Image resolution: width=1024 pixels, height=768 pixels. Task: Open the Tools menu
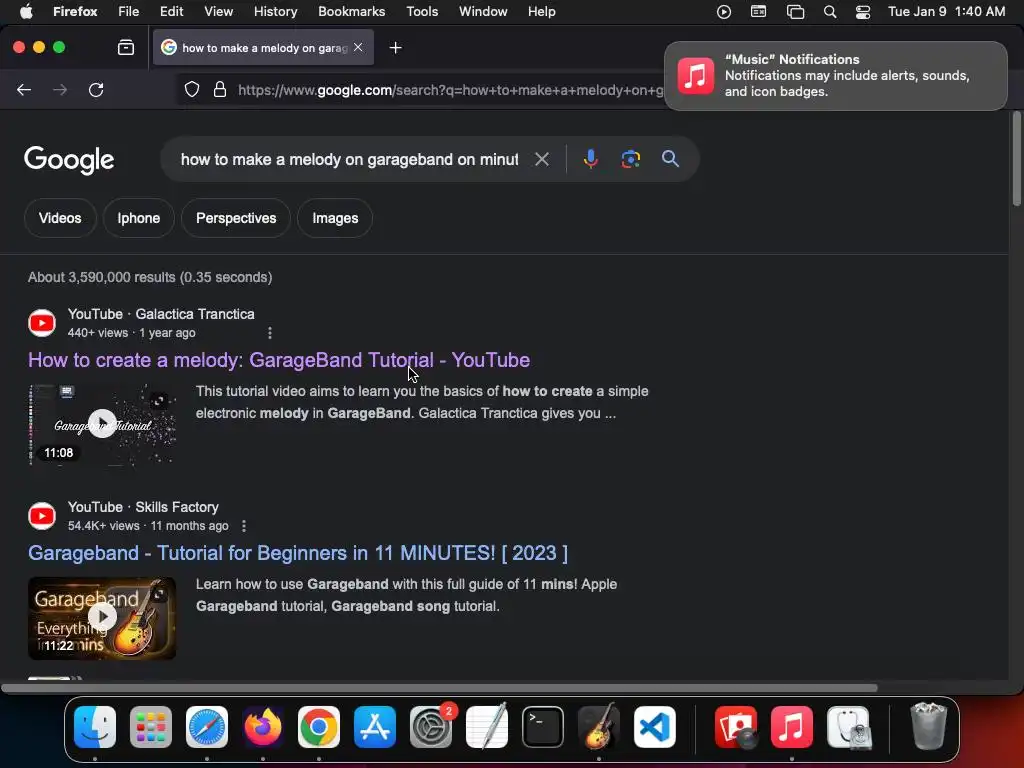tap(422, 12)
